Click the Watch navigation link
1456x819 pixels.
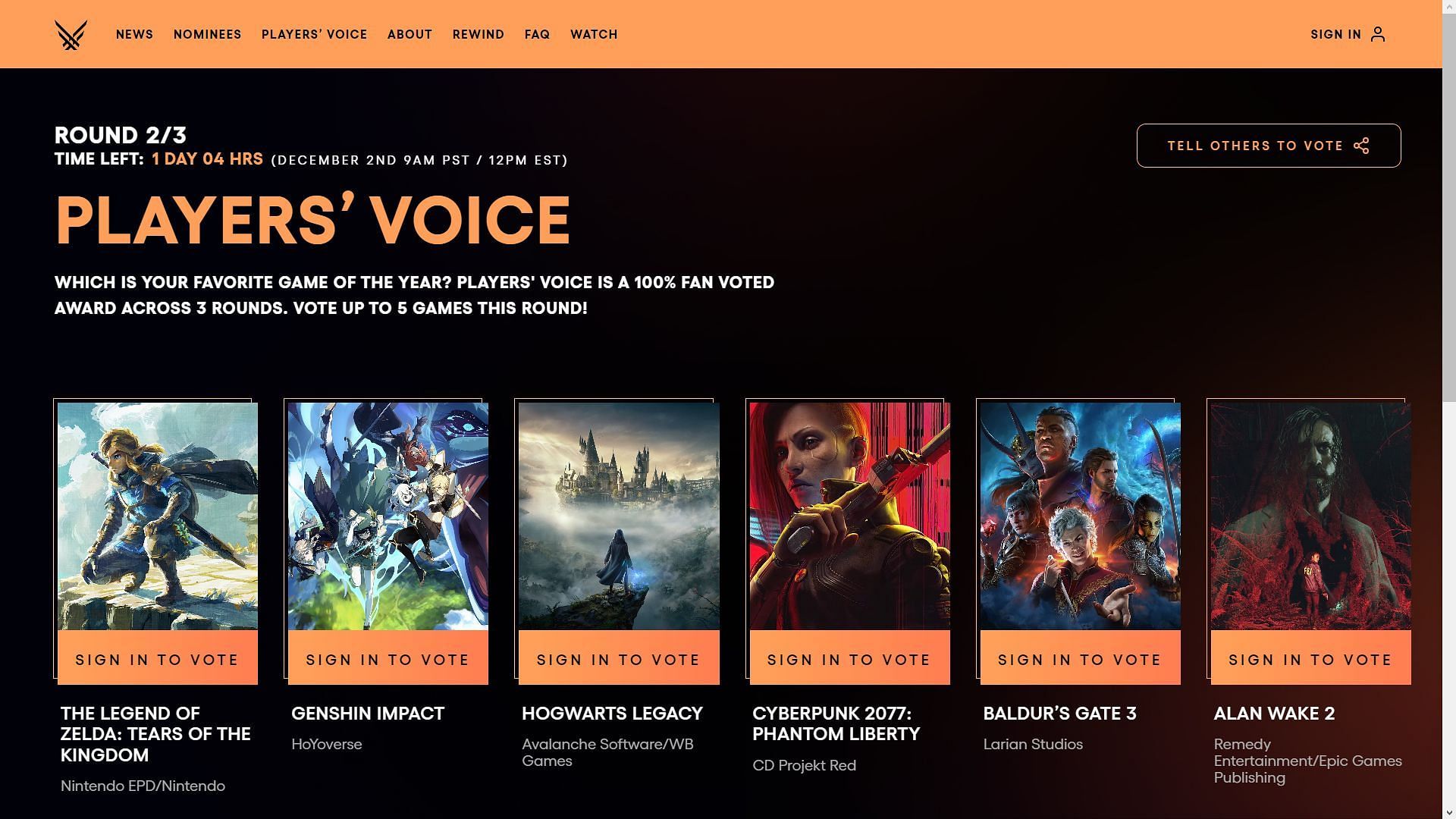(594, 34)
